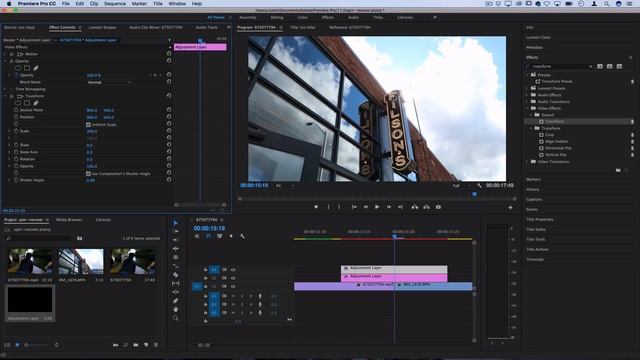Reset the Blend Mode parameter
Image resolution: width=640 pixels, height=360 pixels.
pyautogui.click(x=169, y=82)
